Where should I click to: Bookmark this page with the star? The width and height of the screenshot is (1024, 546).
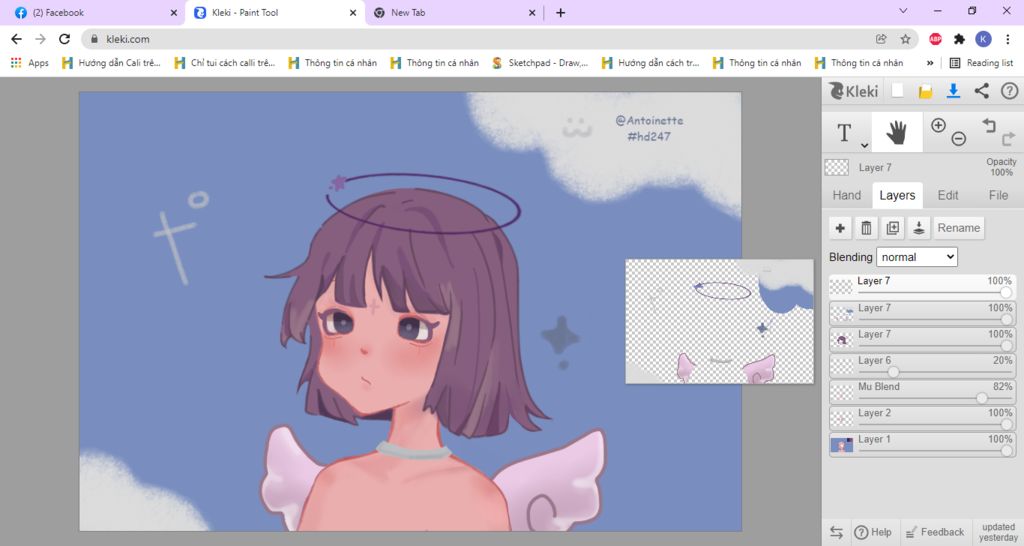coord(905,39)
